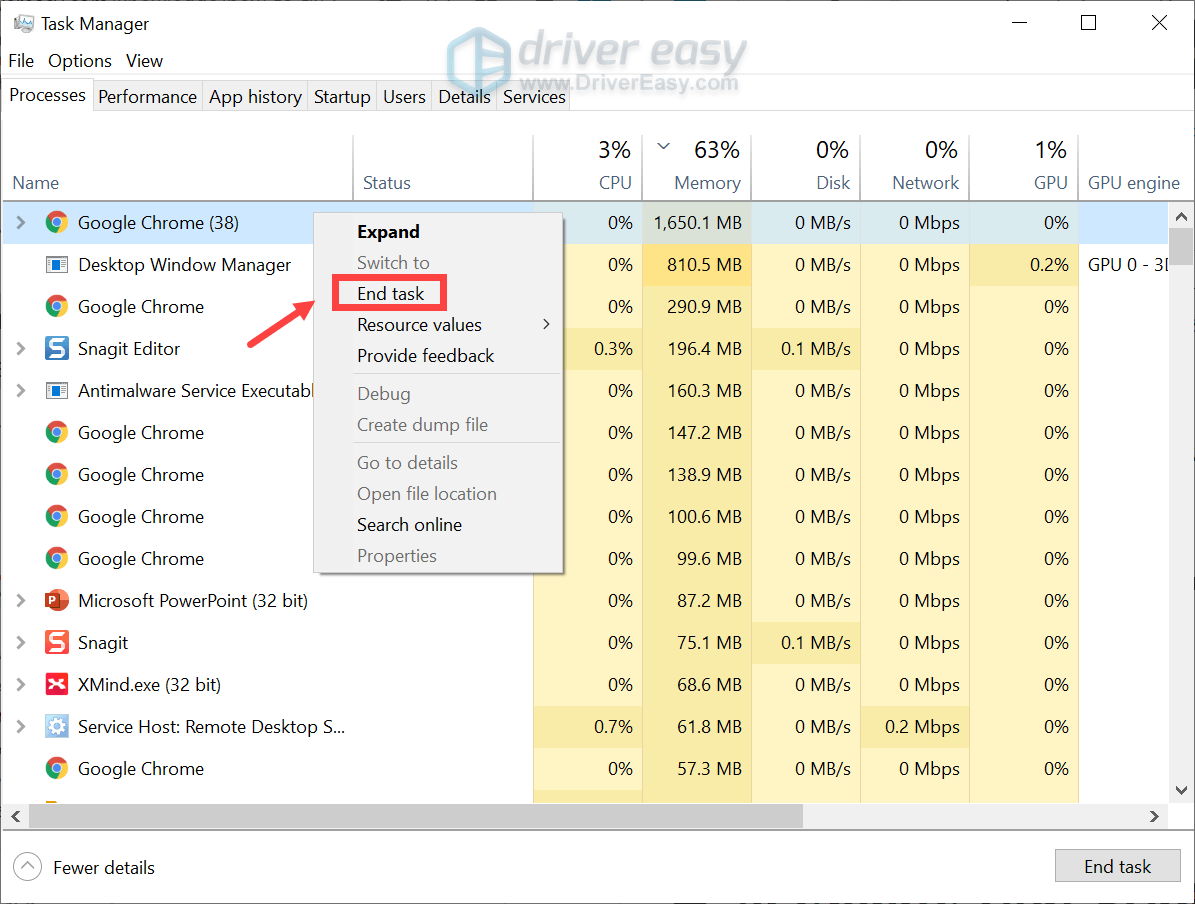Screen dimensions: 1195x904
Task: Switch to the Performance tab
Action: [x=147, y=97]
